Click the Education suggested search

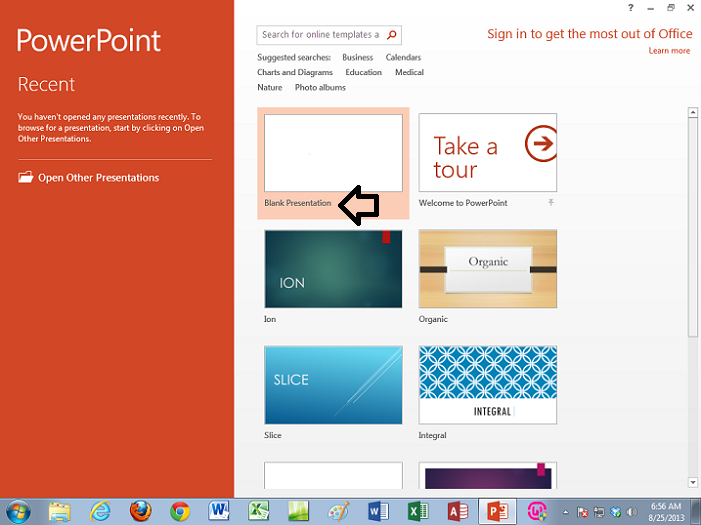[363, 72]
